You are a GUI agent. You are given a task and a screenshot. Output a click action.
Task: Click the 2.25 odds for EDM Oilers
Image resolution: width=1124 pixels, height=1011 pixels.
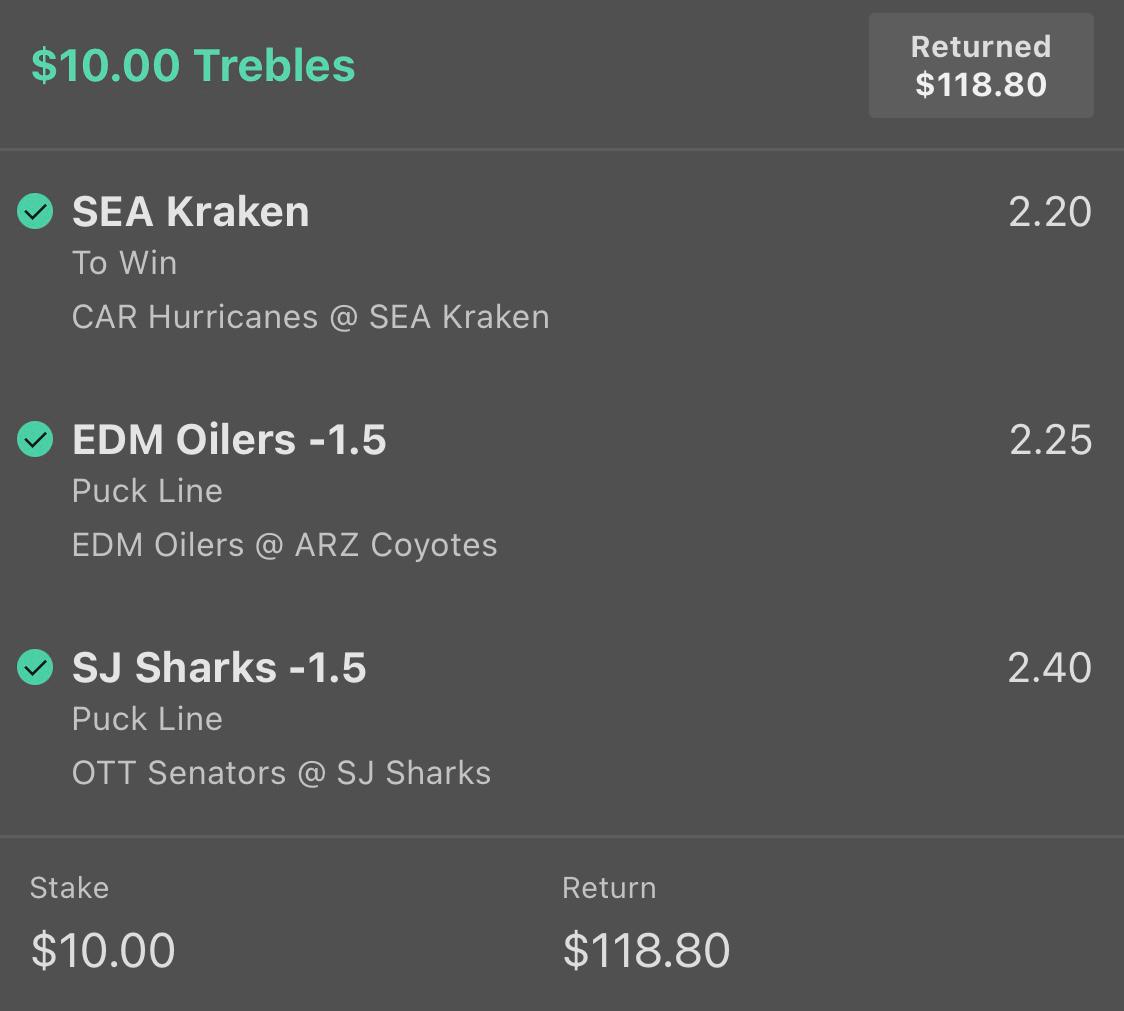[1050, 439]
